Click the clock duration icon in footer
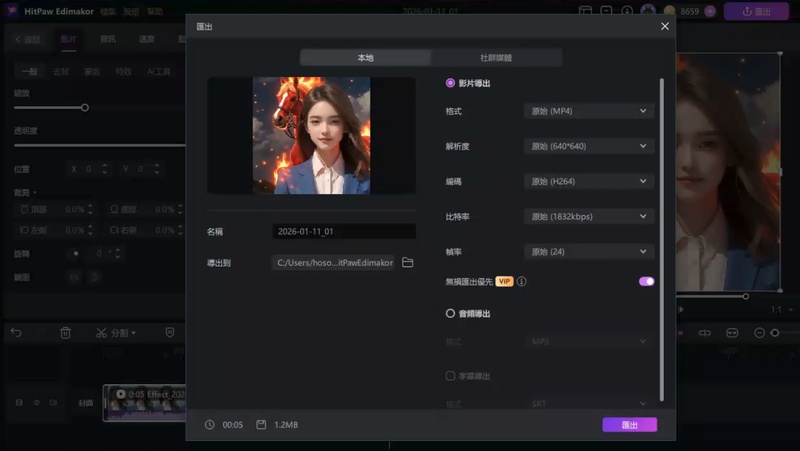 (x=210, y=424)
